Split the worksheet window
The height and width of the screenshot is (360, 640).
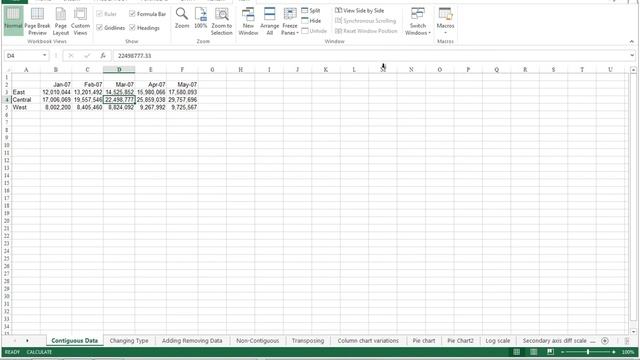pyautogui.click(x=311, y=11)
